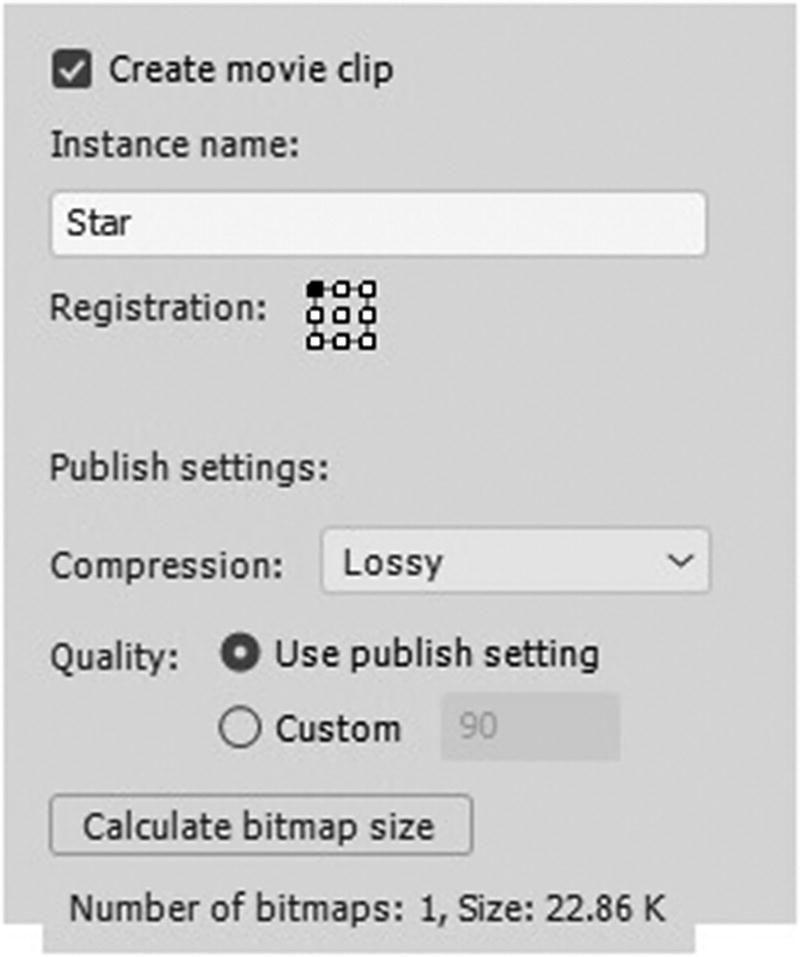Select the Custom quality radio button
The height and width of the screenshot is (957, 800).
click(x=240, y=728)
